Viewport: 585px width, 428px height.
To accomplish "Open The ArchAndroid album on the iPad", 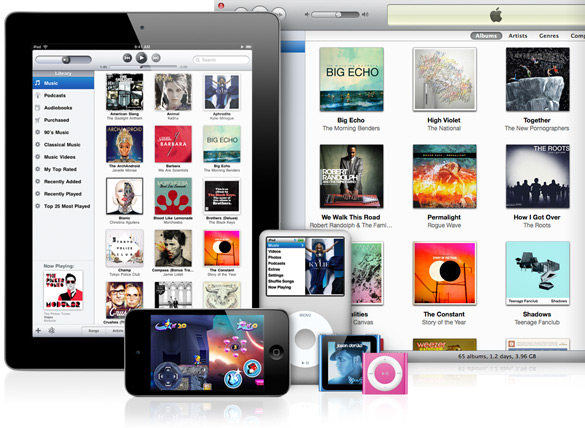I will (x=125, y=144).
